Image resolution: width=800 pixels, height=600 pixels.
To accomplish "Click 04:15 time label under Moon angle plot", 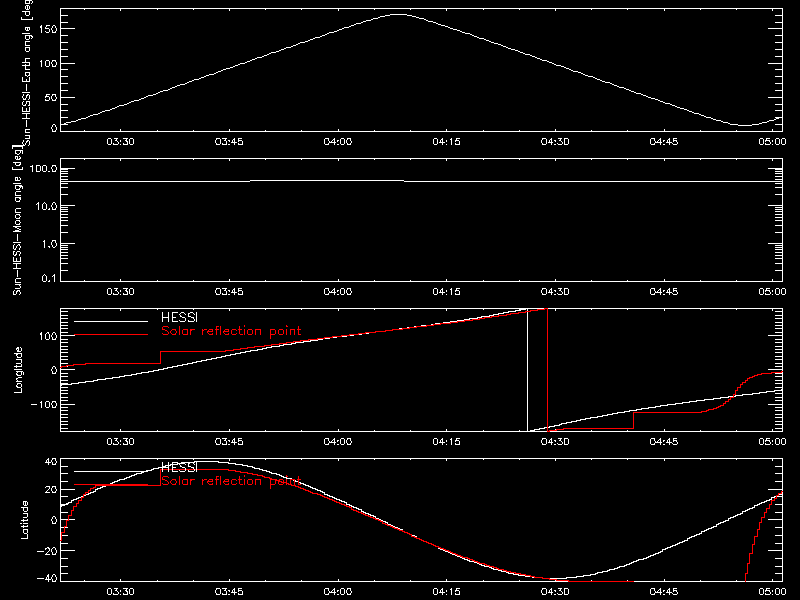I will pos(446,291).
